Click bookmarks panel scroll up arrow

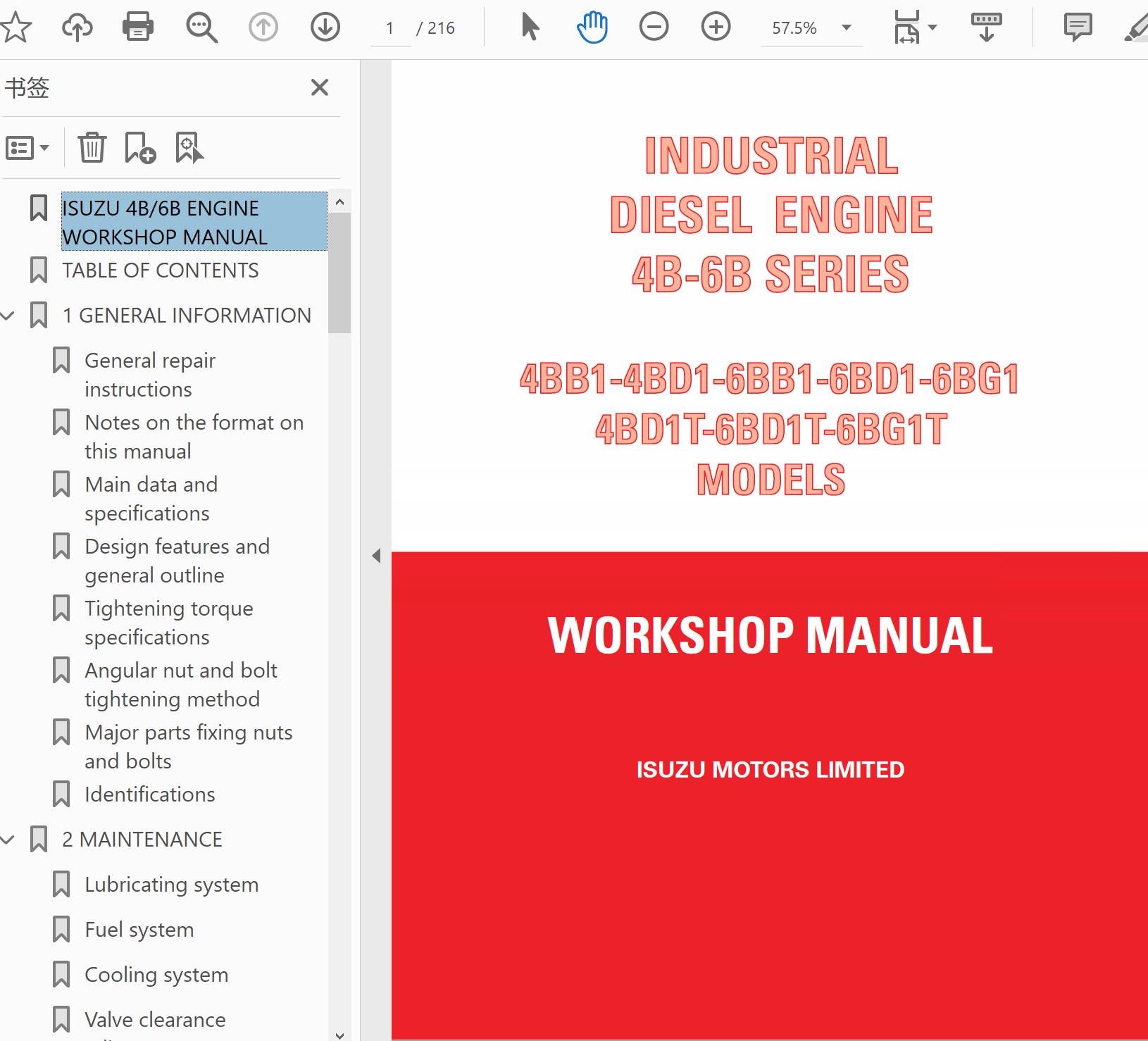coord(339,202)
